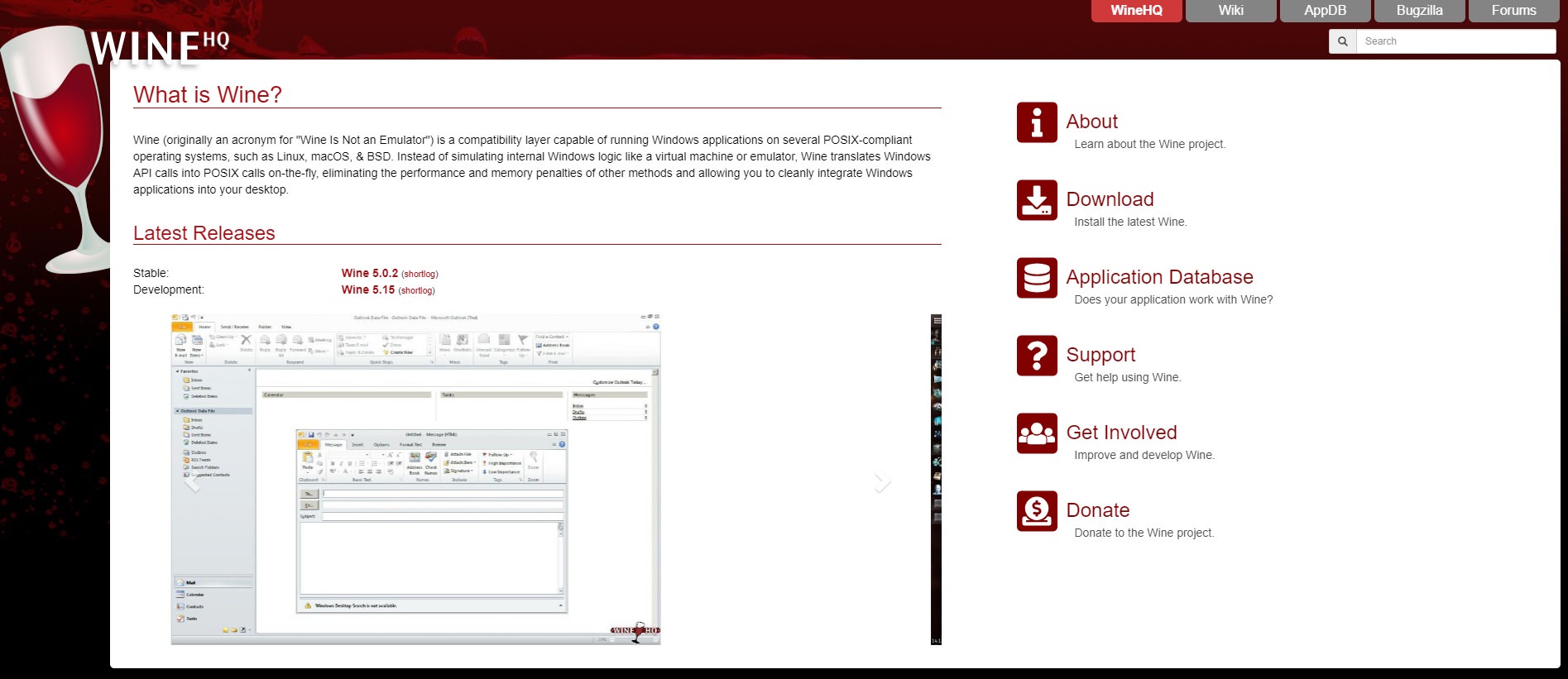Image resolution: width=1568 pixels, height=679 pixels.
Task: Switch to the Bugzilla tab
Action: click(1419, 11)
